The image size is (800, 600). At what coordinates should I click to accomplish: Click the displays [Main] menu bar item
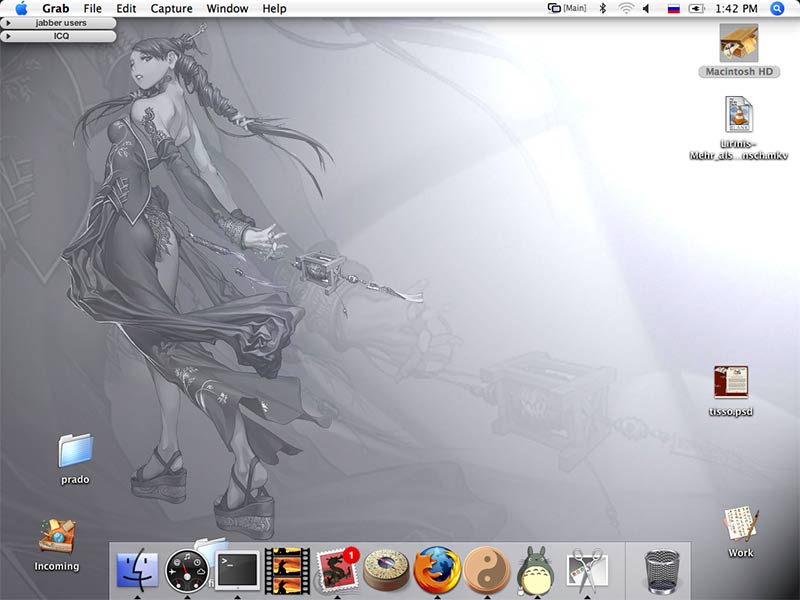tap(567, 8)
